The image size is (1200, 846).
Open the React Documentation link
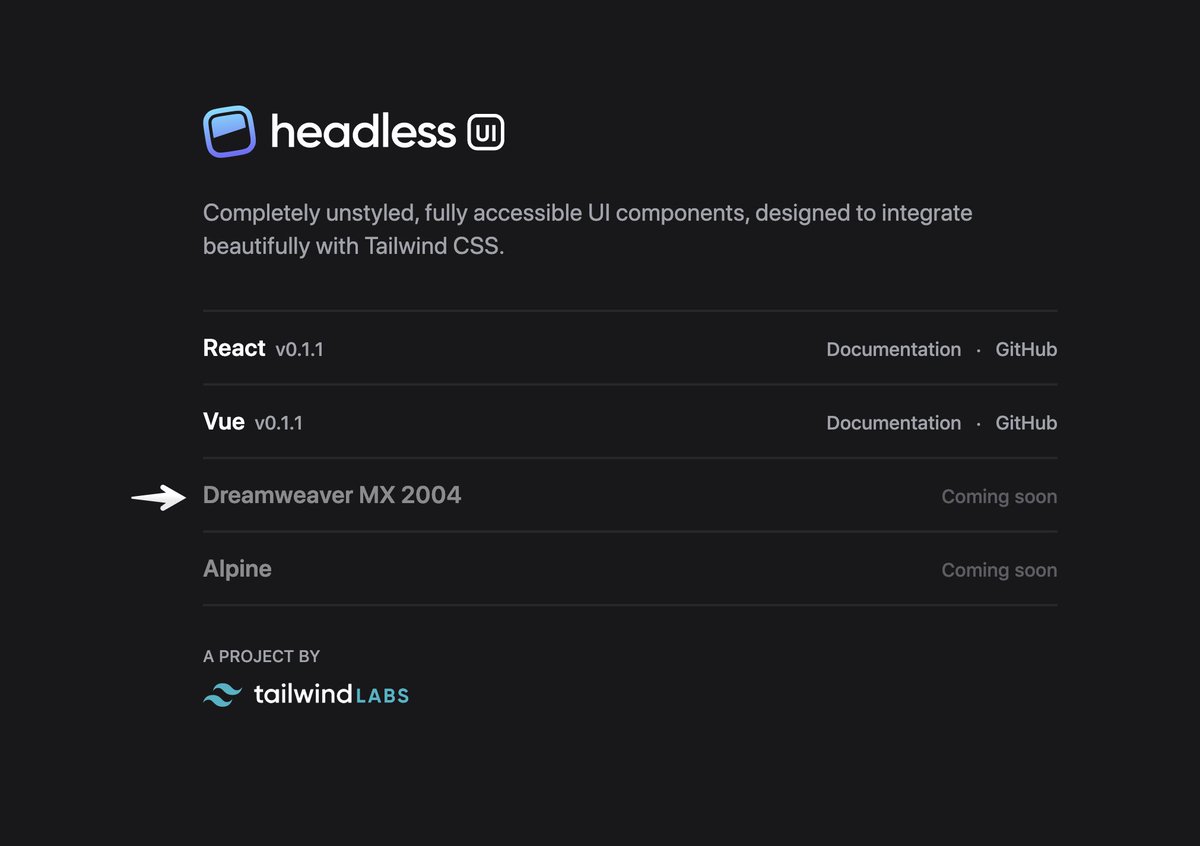point(893,349)
